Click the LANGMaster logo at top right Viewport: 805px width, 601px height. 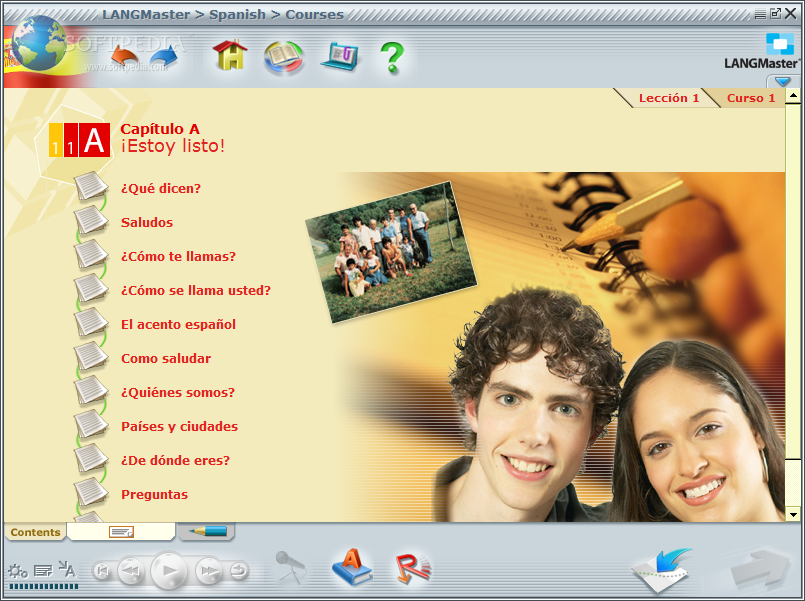[x=762, y=52]
